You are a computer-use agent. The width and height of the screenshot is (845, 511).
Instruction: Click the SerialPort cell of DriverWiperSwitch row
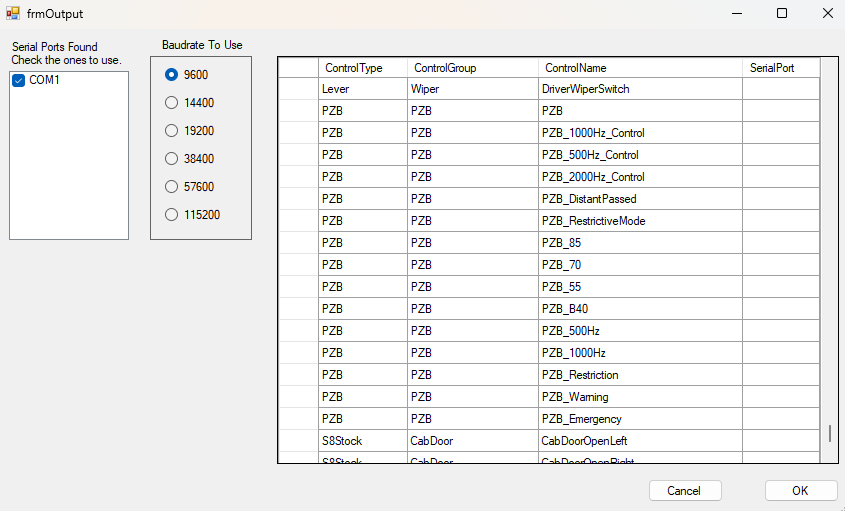click(x=781, y=89)
